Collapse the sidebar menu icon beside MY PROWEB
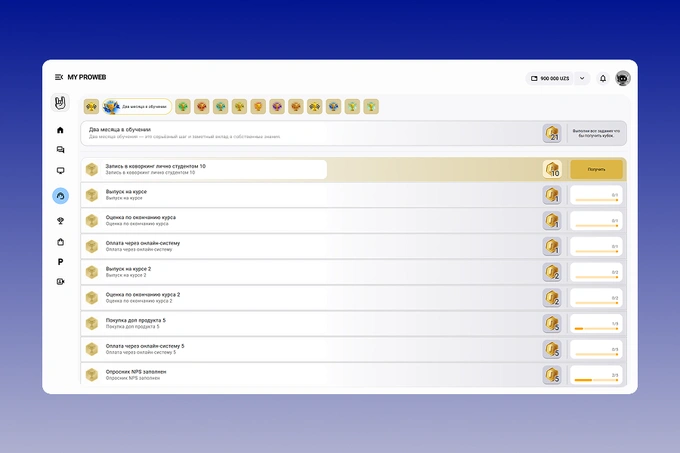The image size is (680, 453). pos(59,77)
